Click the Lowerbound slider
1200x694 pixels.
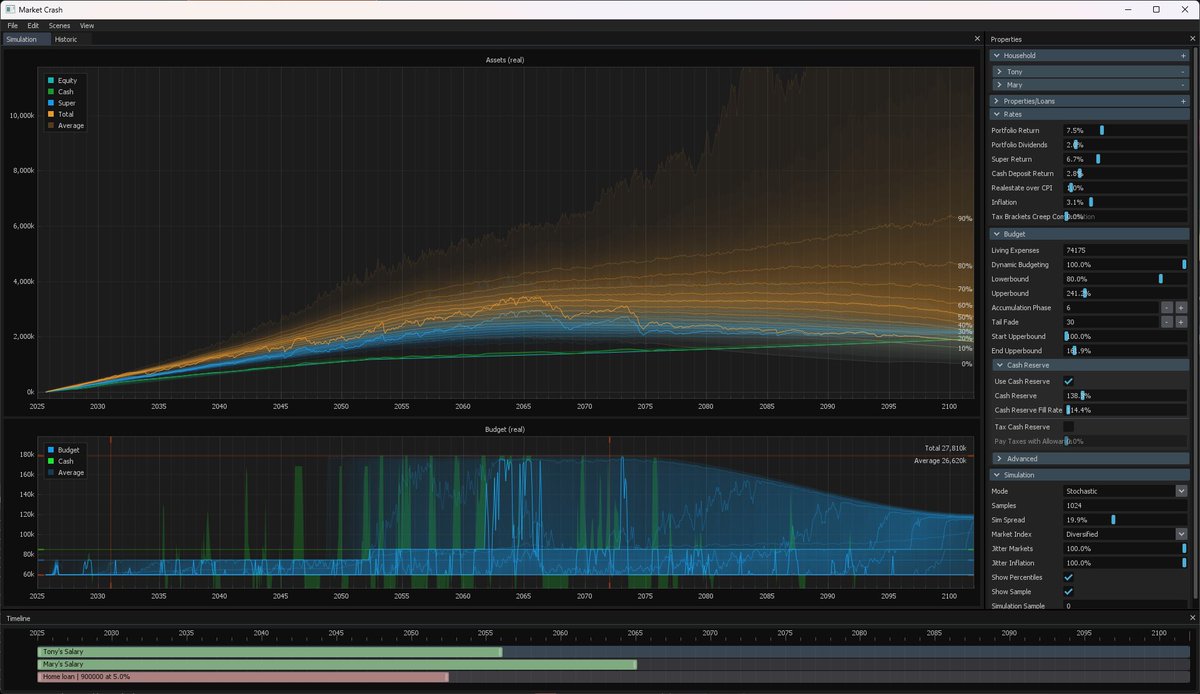[x=1125, y=279]
